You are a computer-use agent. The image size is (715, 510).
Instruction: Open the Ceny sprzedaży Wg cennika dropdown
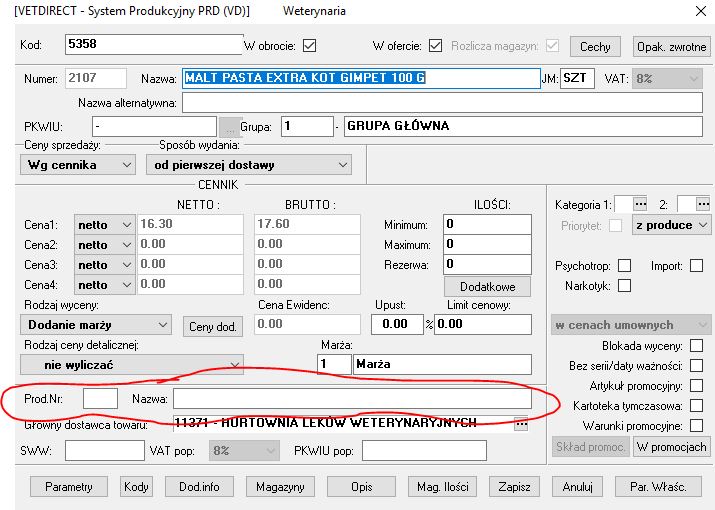[78, 164]
